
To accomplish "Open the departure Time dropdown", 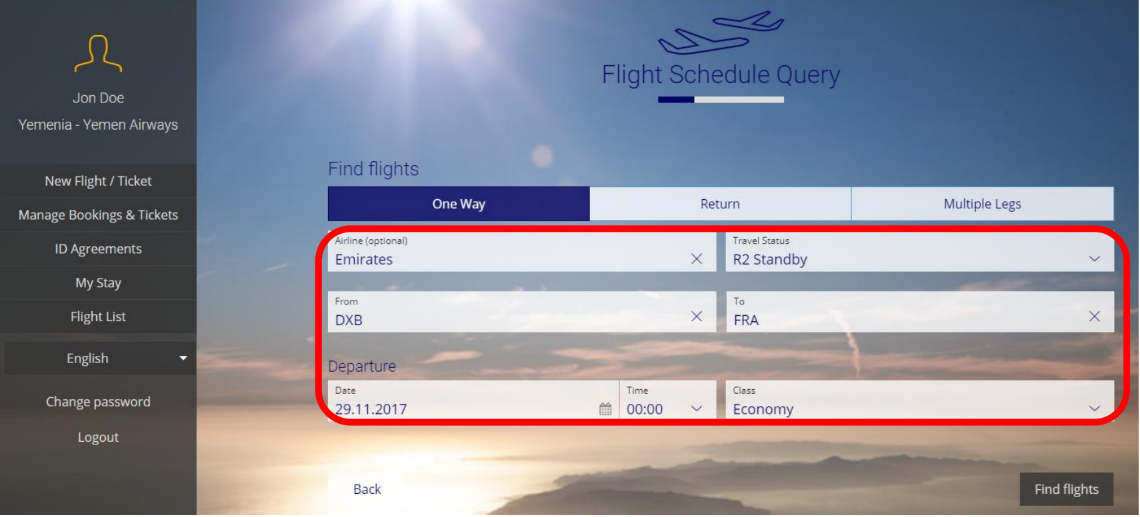I will point(667,400).
